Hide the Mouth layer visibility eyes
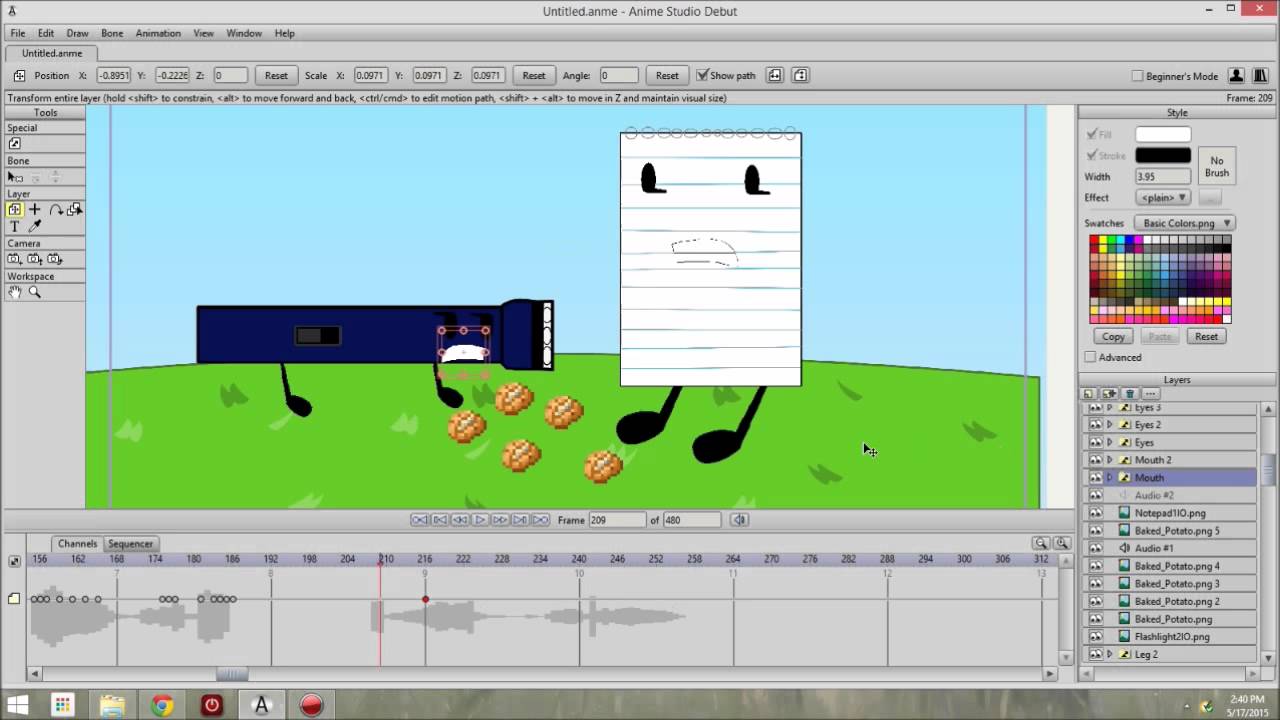1280x720 pixels. pos(1095,478)
